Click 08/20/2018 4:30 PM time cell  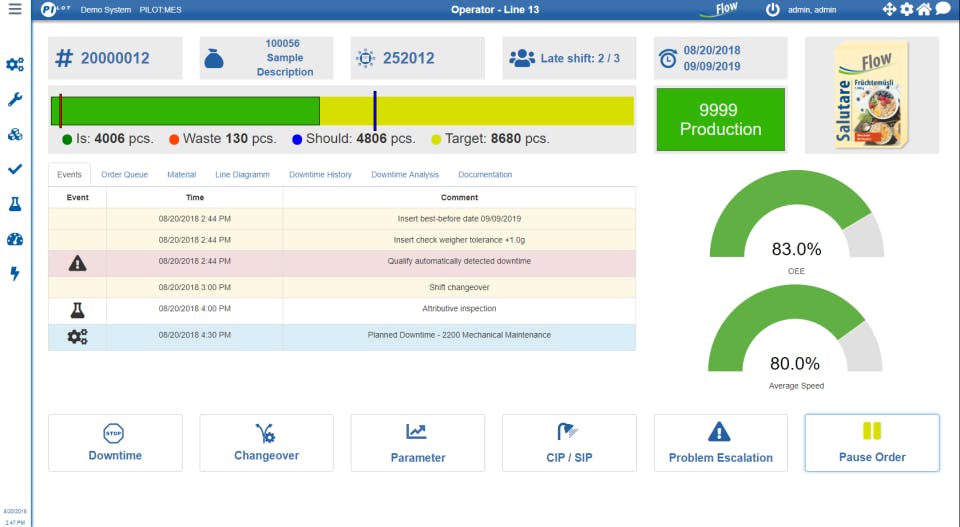pyautogui.click(x=195, y=335)
